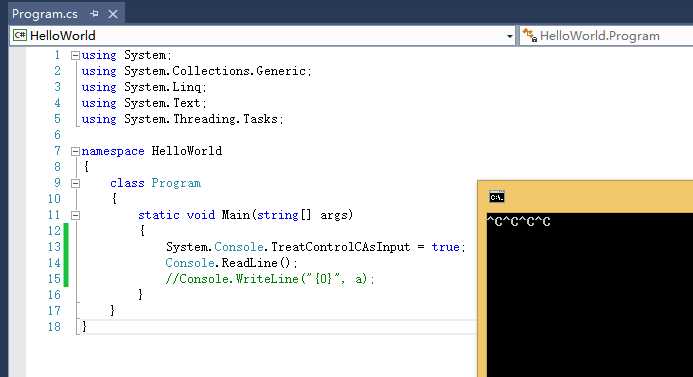Click the ^C^C^C^C output in console

[518, 221]
